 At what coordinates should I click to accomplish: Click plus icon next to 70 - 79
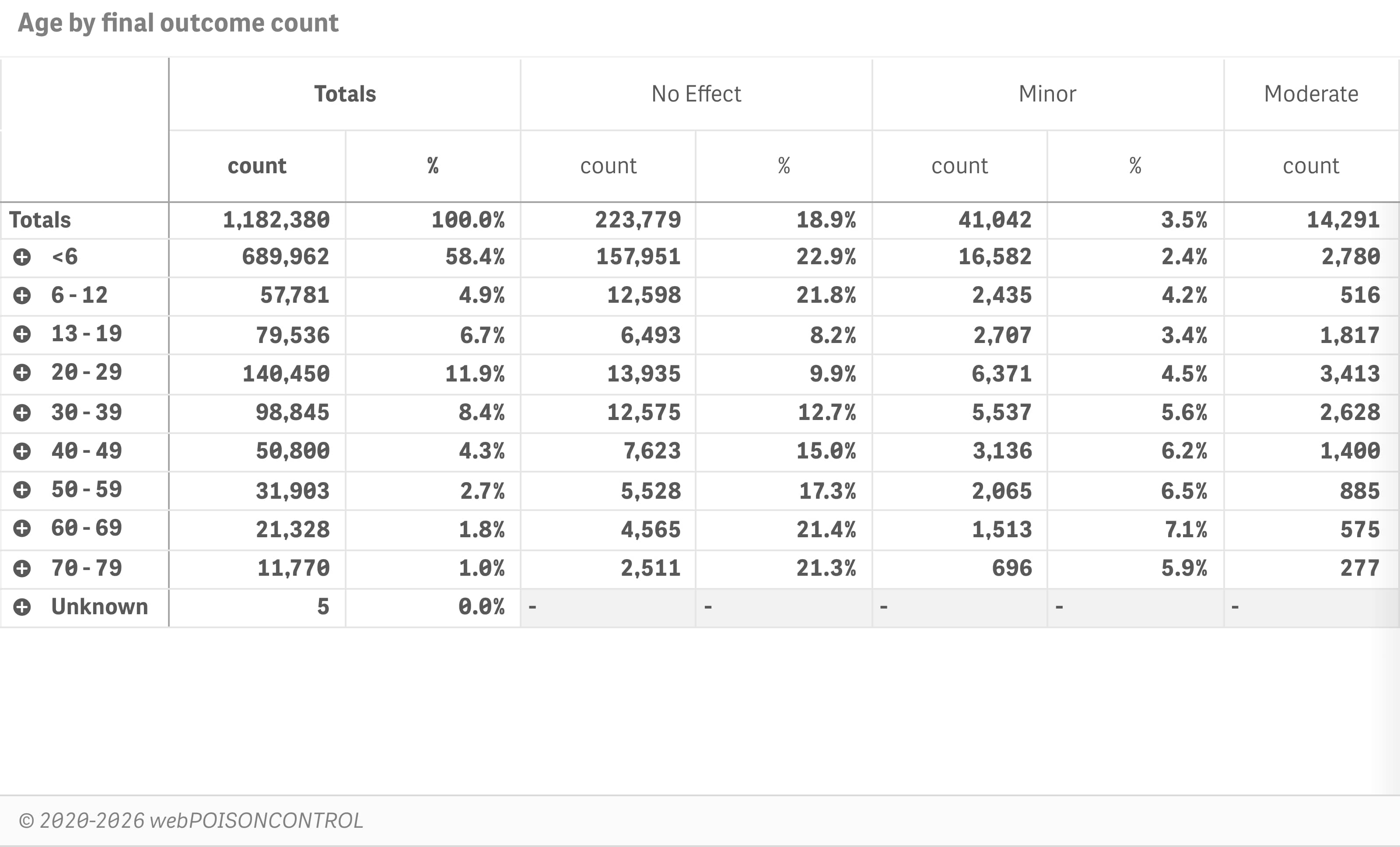coord(22,568)
